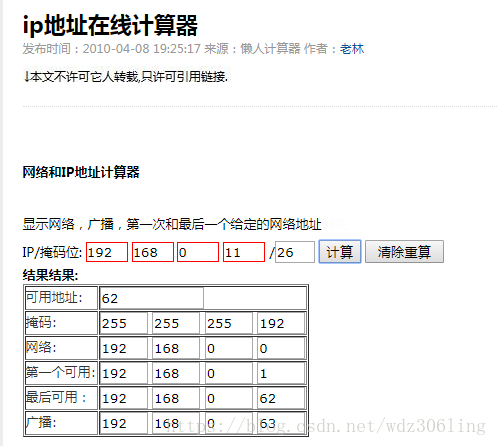Viewport: 497px width, 446px height.
Task: Click the 掩码 third octet 255
Action: (229, 323)
